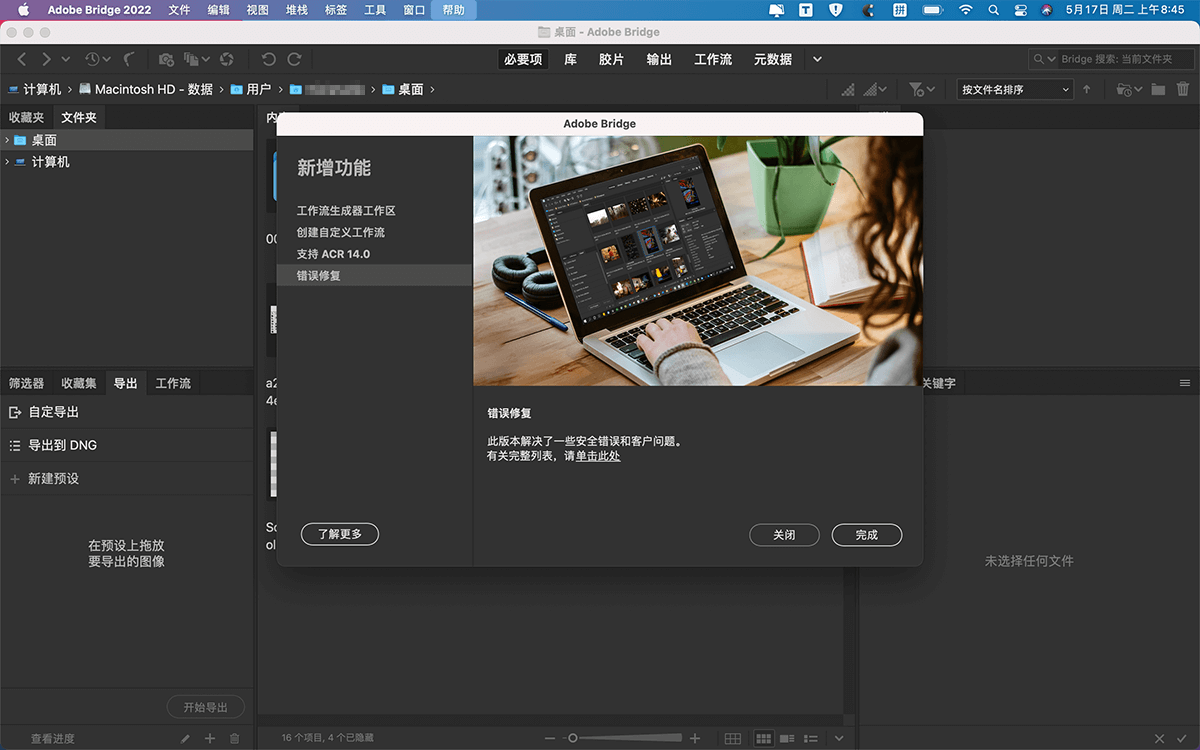Viewport: 1200px width, 750px height.
Task: Open the 文件夹 panel tab
Action: point(79,117)
